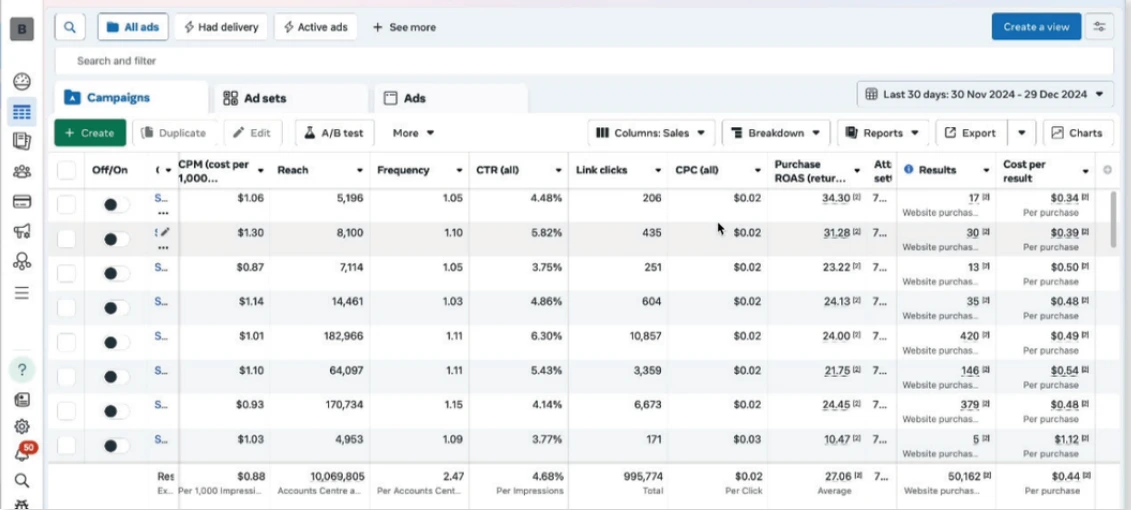This screenshot has width=1131, height=510.
Task: Select the Had delivery view
Action: (221, 27)
